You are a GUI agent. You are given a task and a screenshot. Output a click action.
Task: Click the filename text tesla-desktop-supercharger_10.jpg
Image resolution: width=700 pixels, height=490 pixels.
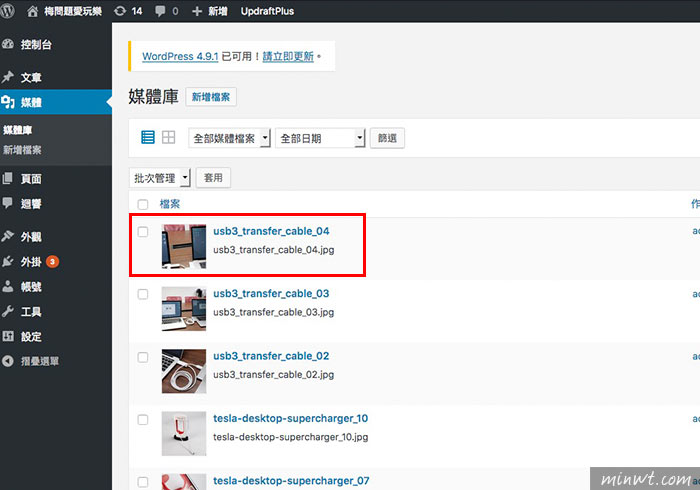point(291,437)
